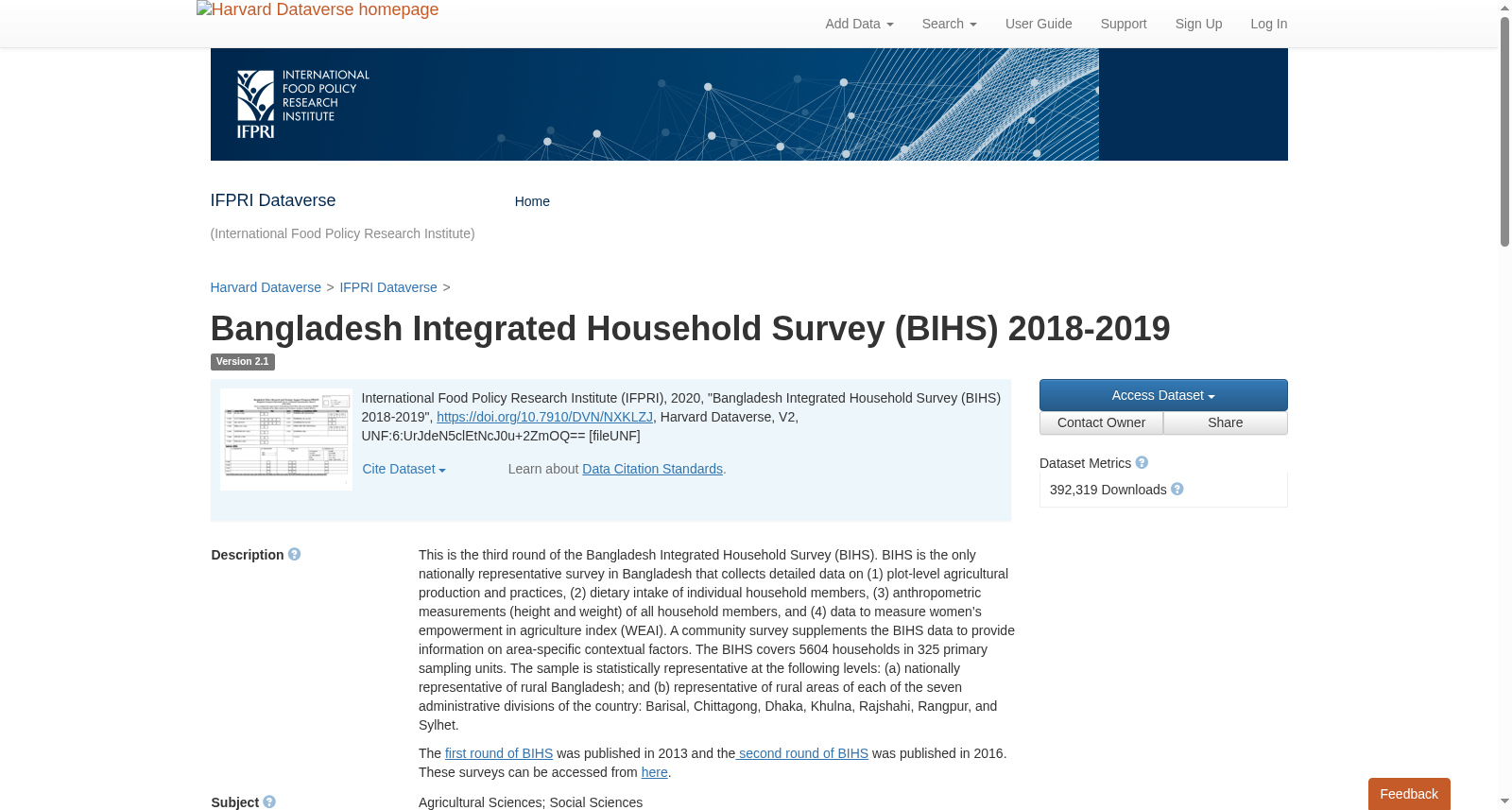
Task: Expand the Search menu
Action: pos(949,24)
